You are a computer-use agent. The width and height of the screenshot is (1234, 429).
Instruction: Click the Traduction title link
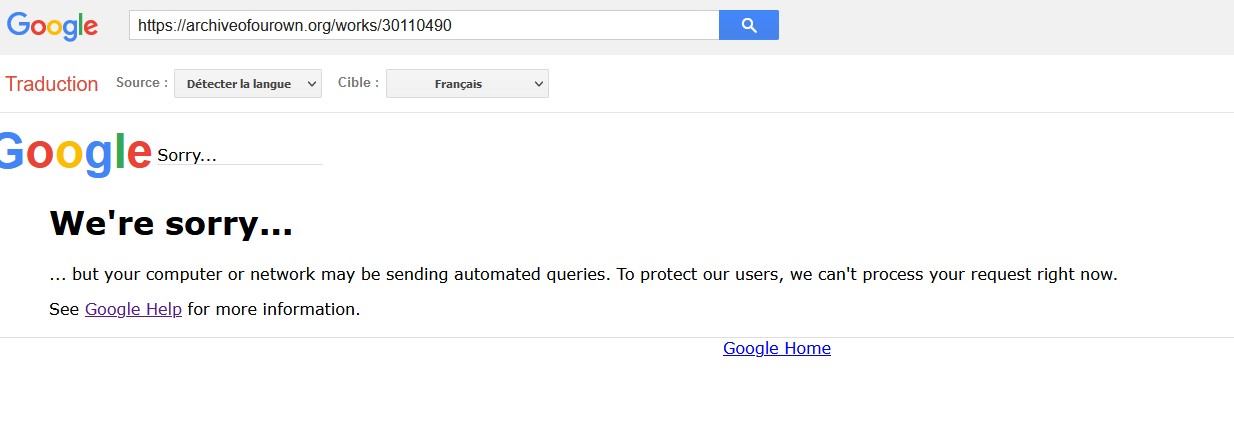[52, 84]
